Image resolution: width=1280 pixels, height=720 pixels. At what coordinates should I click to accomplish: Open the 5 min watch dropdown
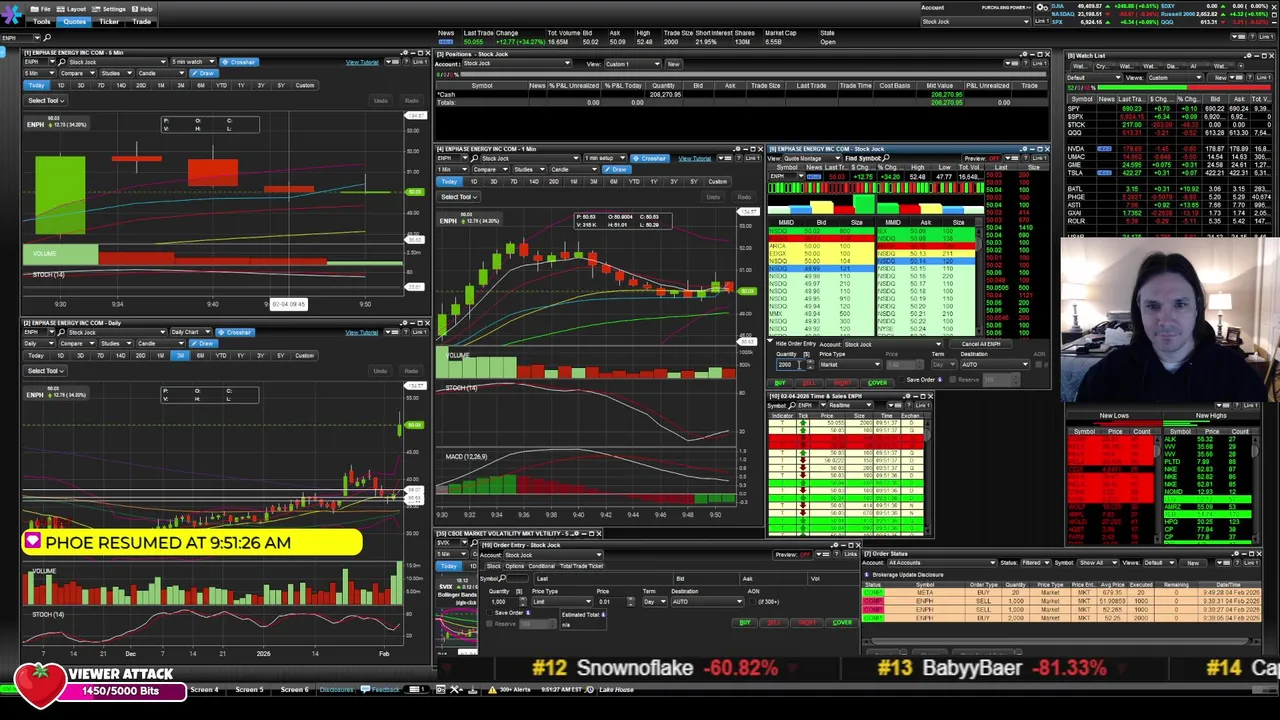click(x=193, y=62)
